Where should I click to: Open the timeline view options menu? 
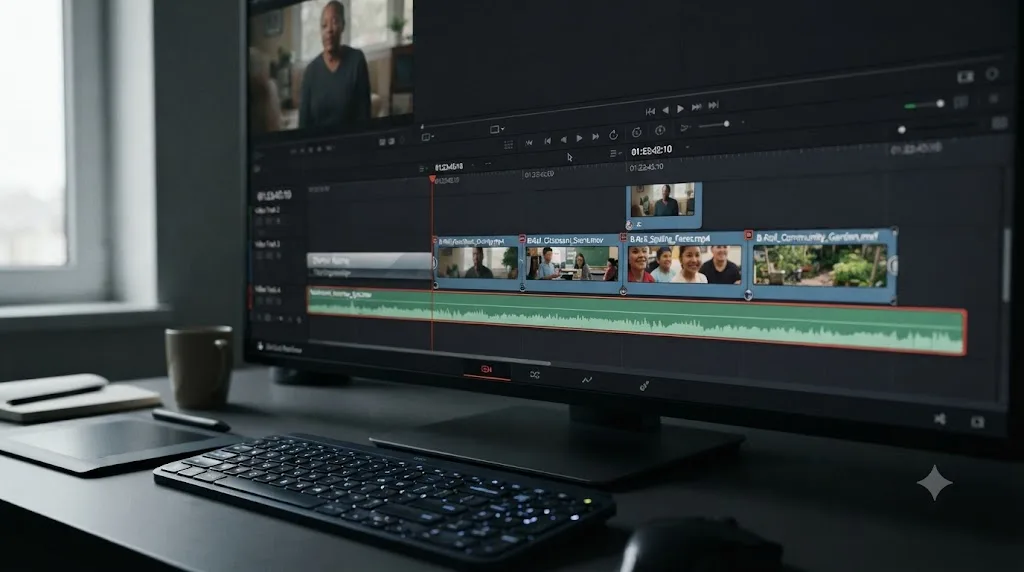click(x=615, y=153)
